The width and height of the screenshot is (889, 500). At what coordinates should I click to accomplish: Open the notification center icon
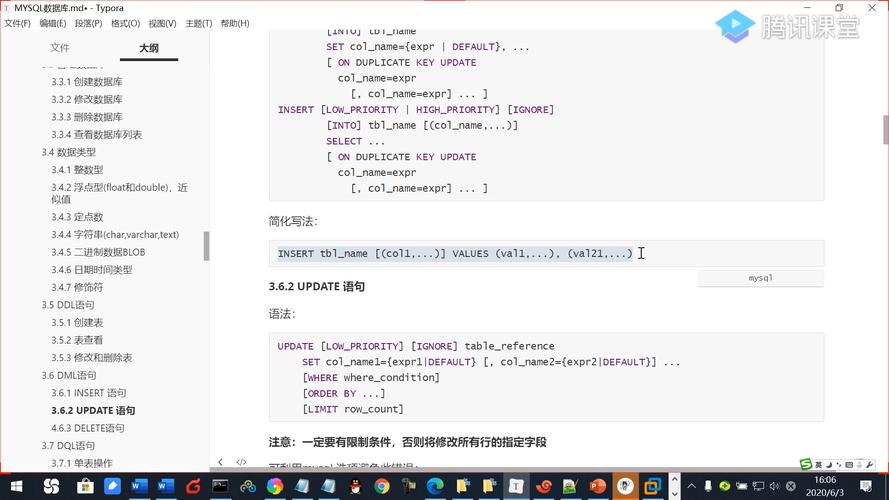pos(866,486)
